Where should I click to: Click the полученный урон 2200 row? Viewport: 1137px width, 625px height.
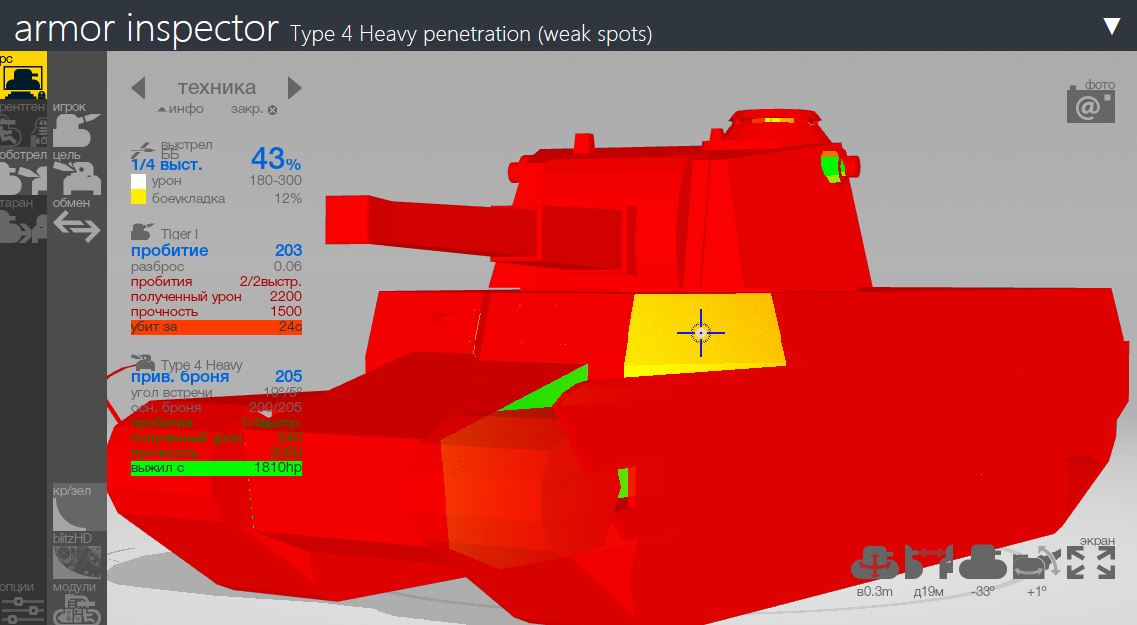click(x=216, y=297)
